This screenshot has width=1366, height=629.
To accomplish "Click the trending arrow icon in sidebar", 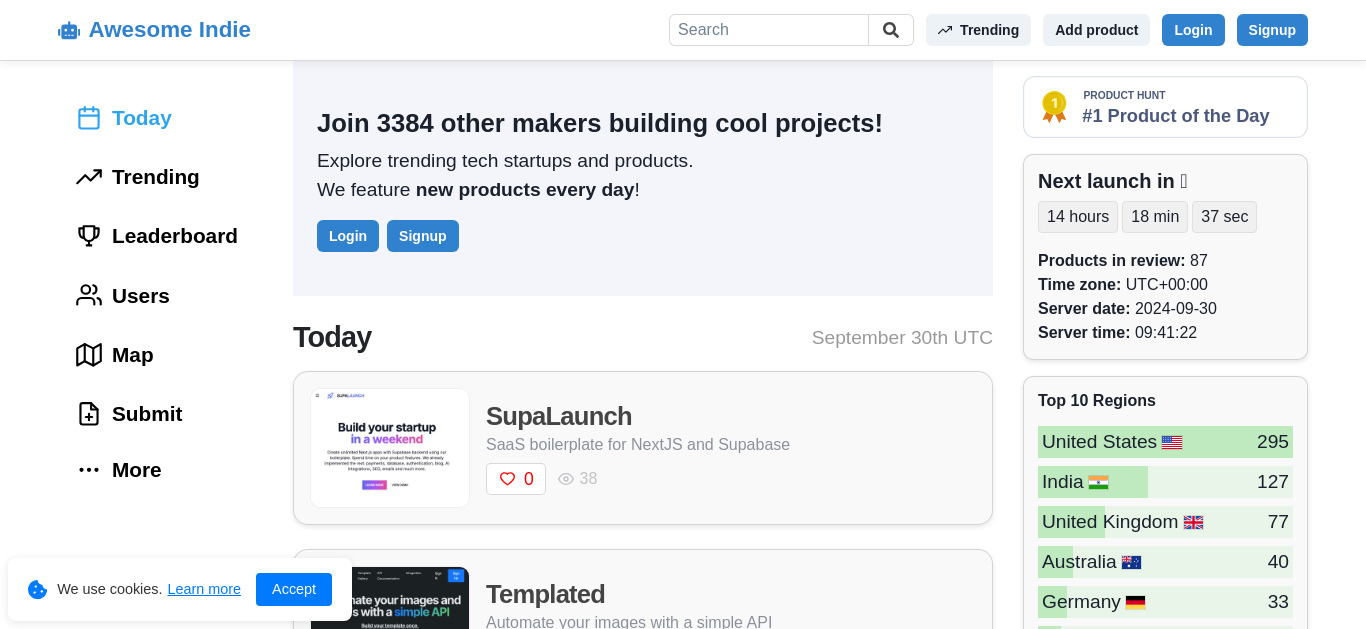I will pyautogui.click(x=89, y=177).
